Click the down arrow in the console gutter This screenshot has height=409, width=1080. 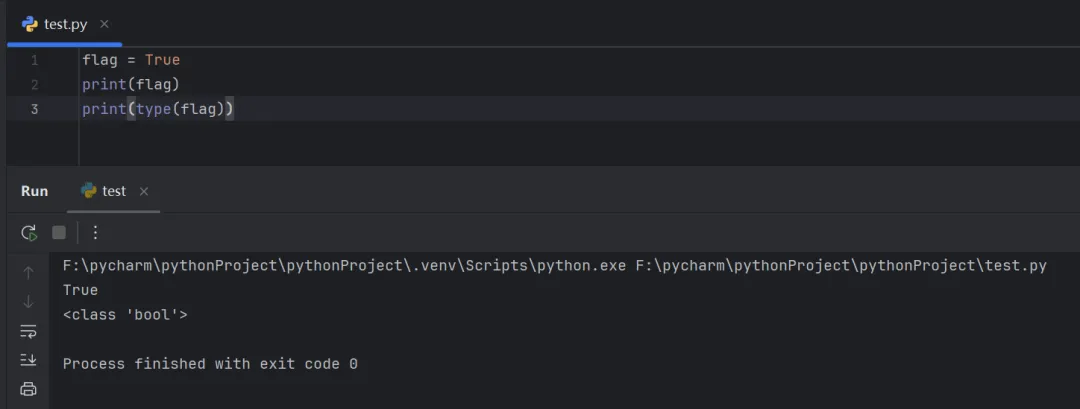click(x=28, y=301)
